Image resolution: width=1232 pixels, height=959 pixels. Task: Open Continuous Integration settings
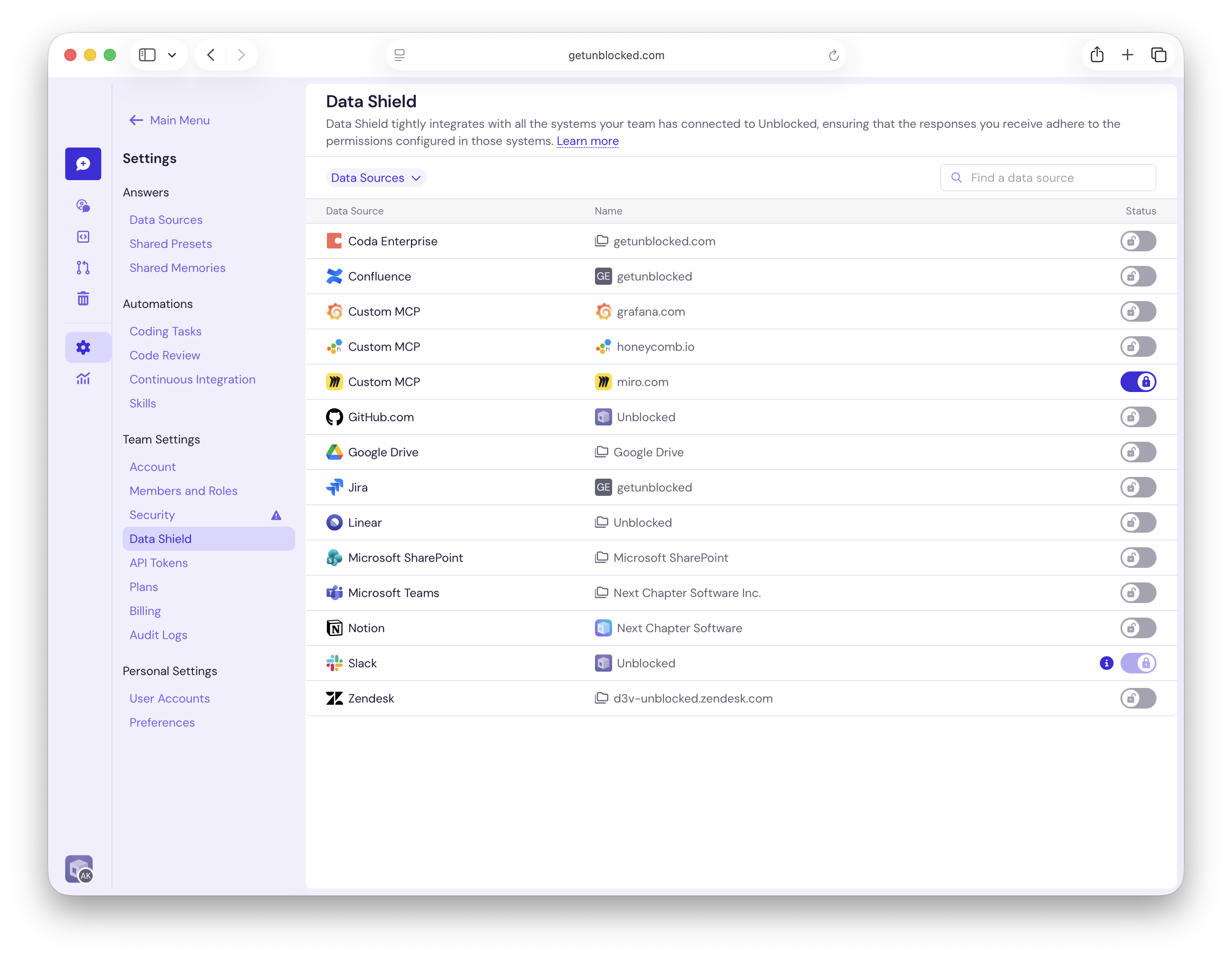pyautogui.click(x=192, y=380)
